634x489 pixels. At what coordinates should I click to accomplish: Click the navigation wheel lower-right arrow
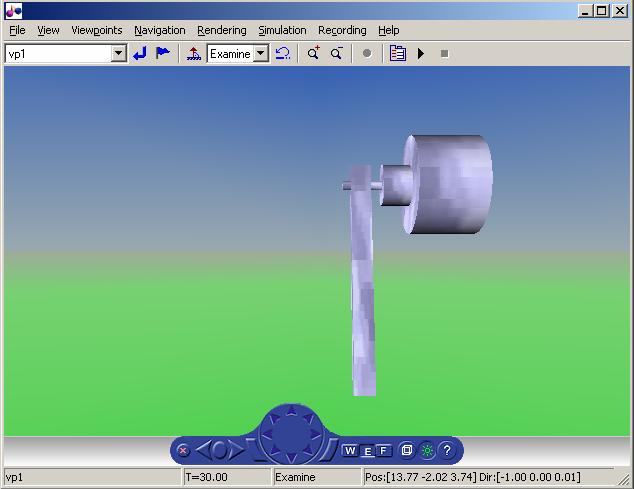coord(308,450)
